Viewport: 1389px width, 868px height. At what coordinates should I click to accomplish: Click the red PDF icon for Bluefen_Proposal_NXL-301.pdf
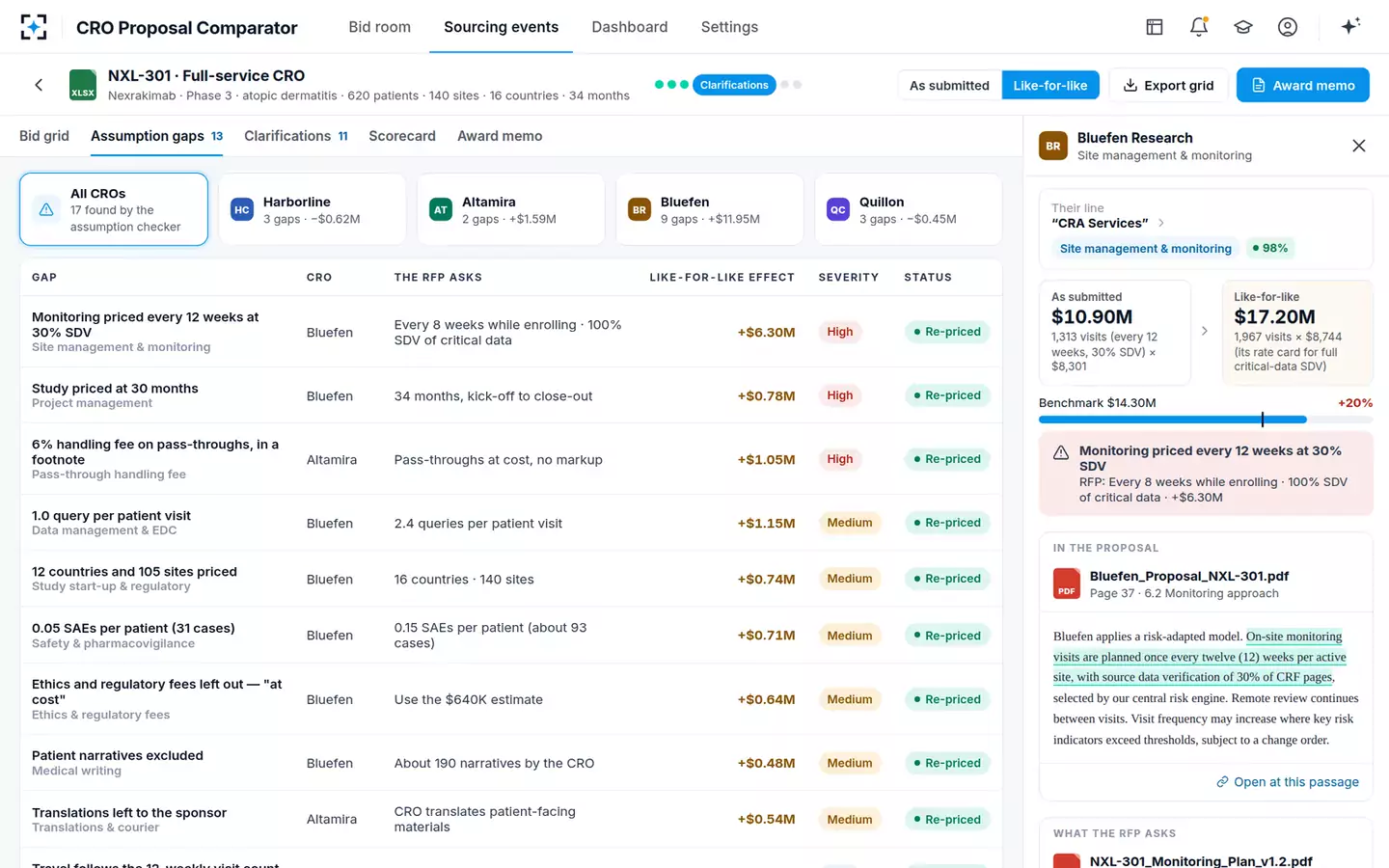(x=1067, y=583)
